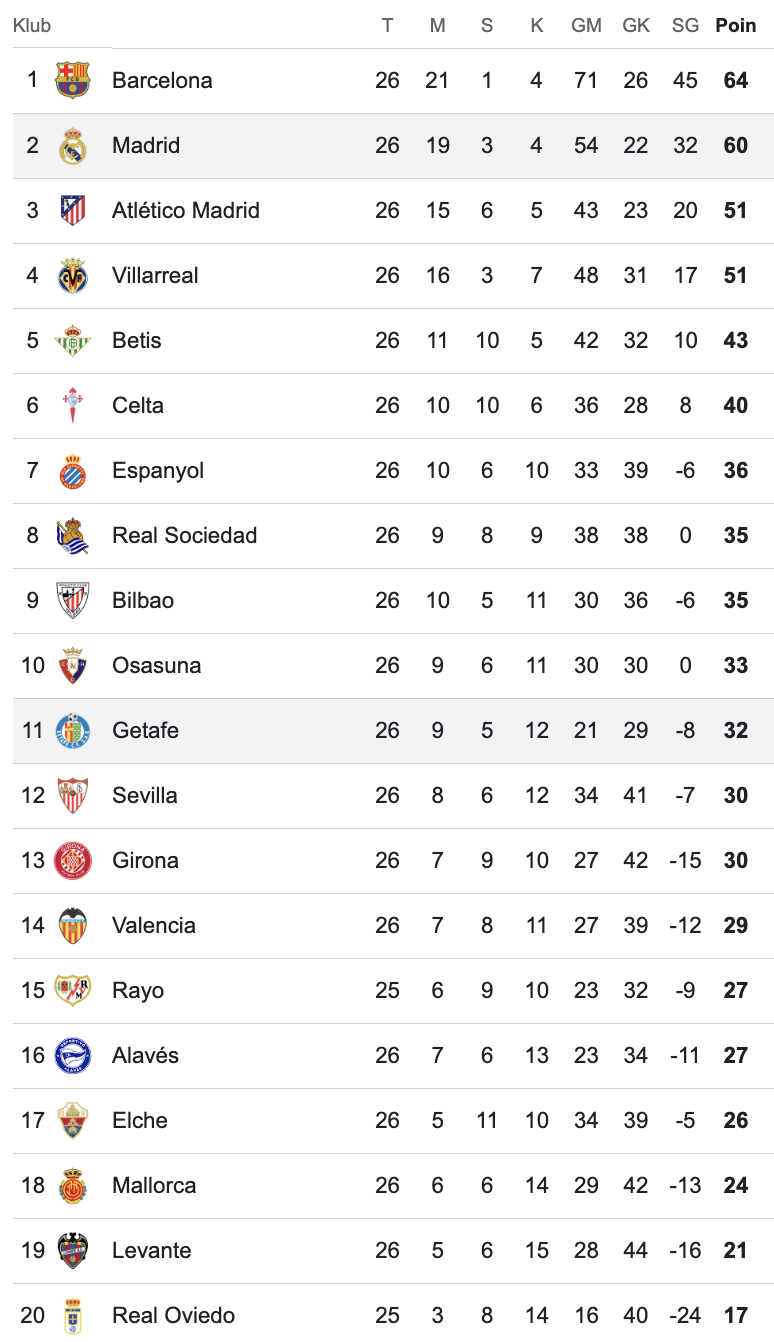Click the Villarreal yellow crest
Screen dimensions: 774x1342
pyautogui.click(x=72, y=276)
